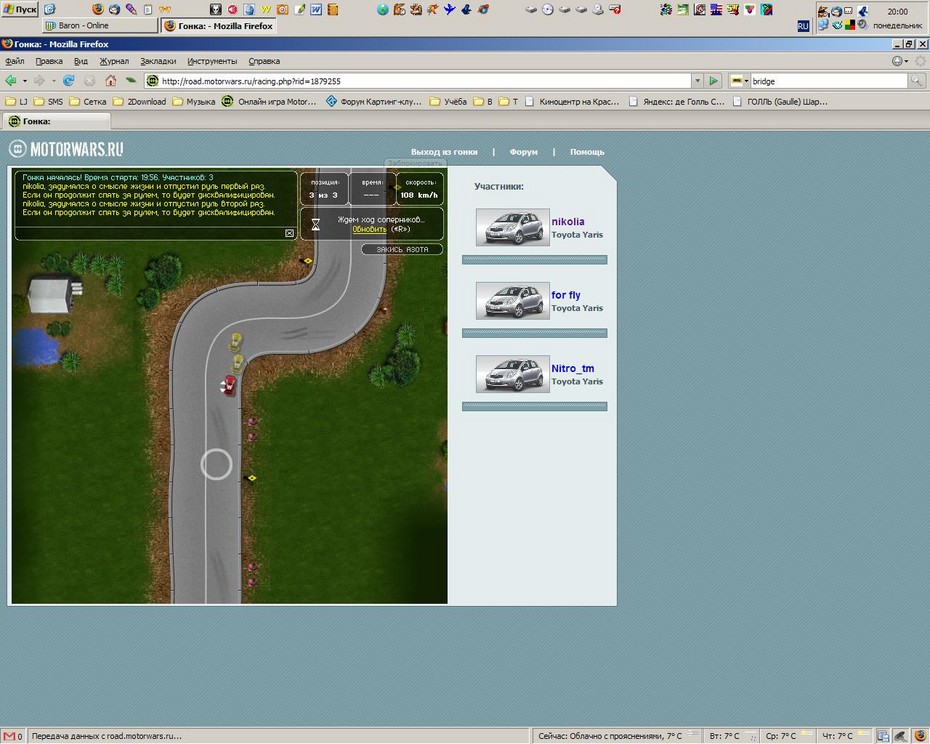Click the US flag icon in the taskbar
Screen dimensions: 930x744
click(716, 9)
